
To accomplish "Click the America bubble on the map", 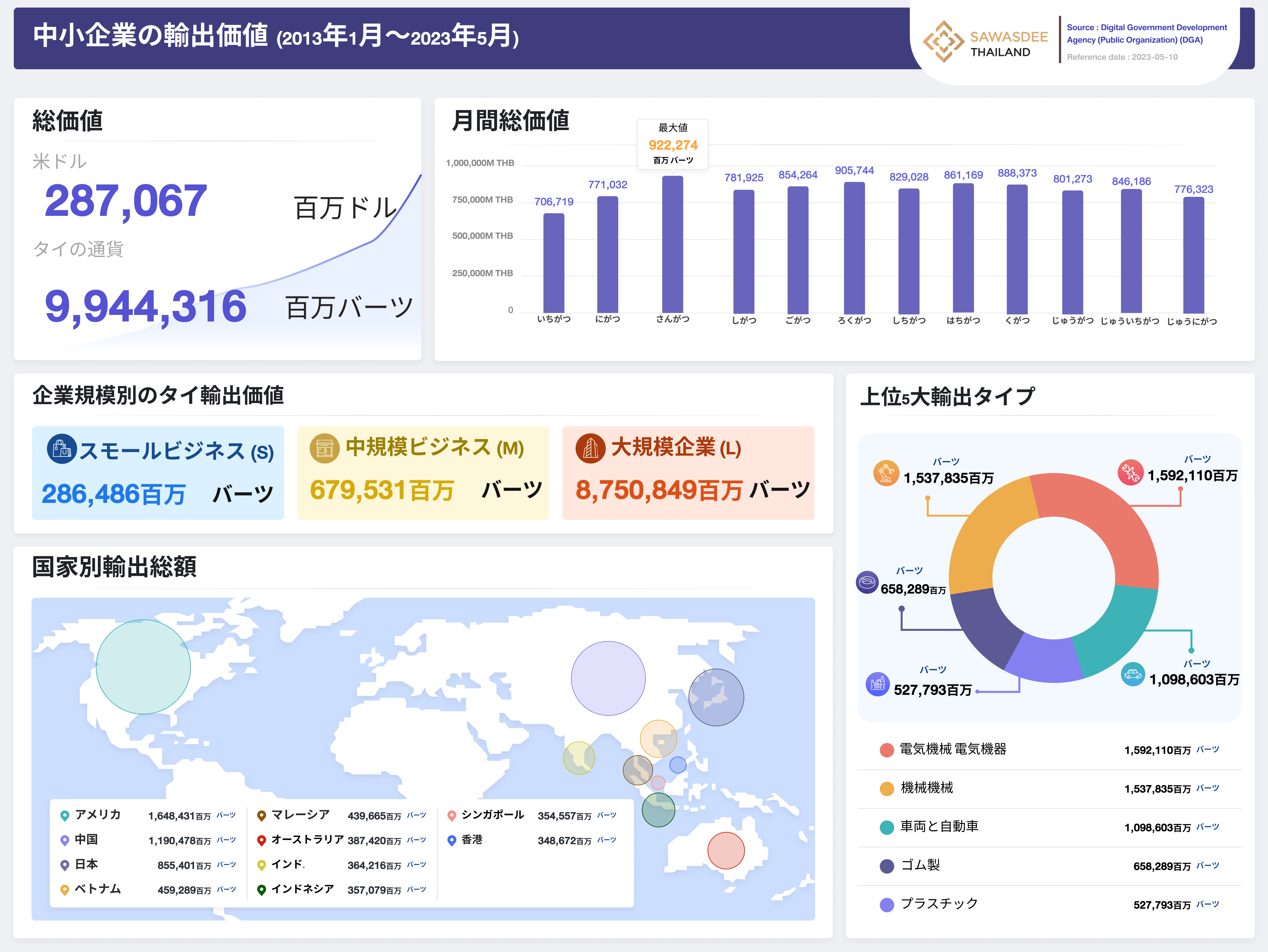I will coord(143,667).
